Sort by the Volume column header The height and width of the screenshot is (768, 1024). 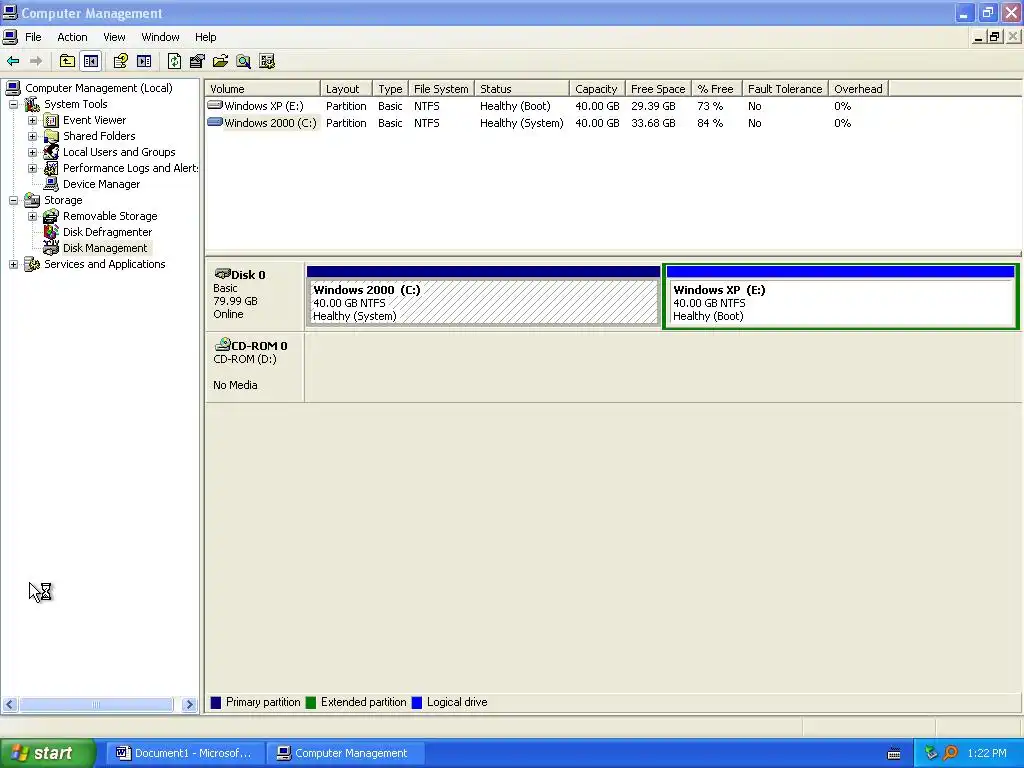tap(263, 89)
